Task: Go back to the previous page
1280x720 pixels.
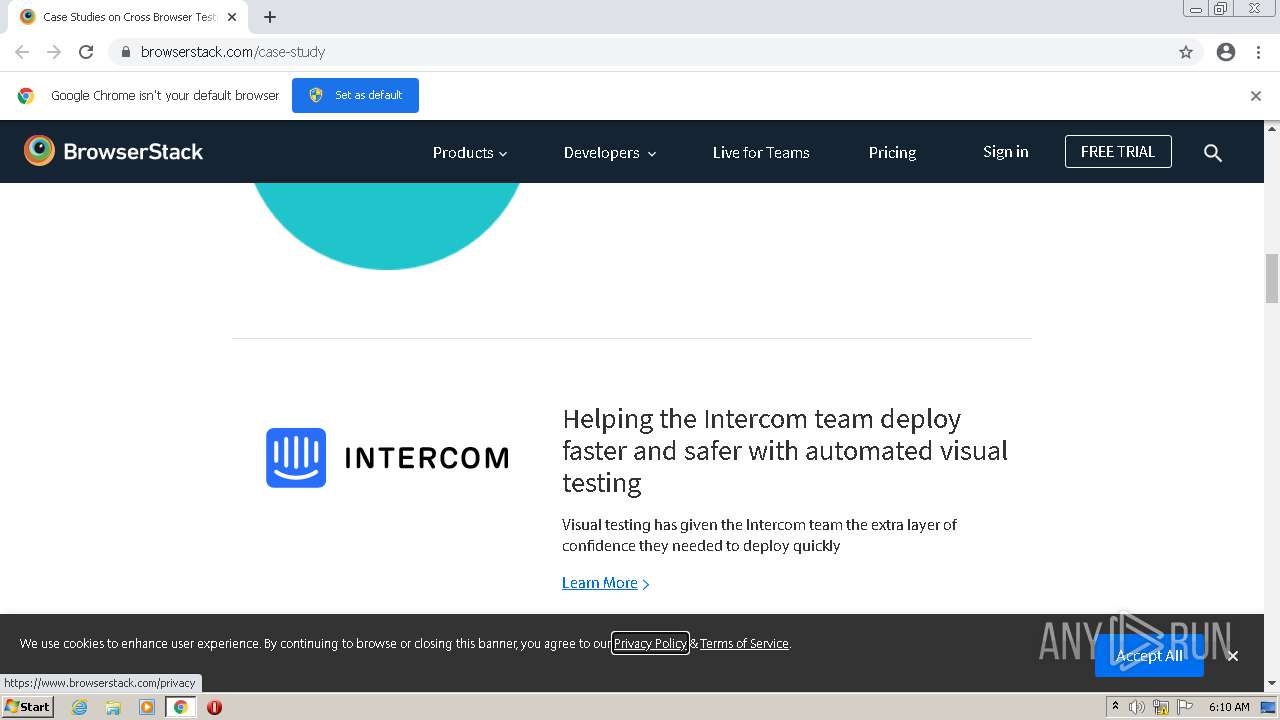Action: point(22,52)
